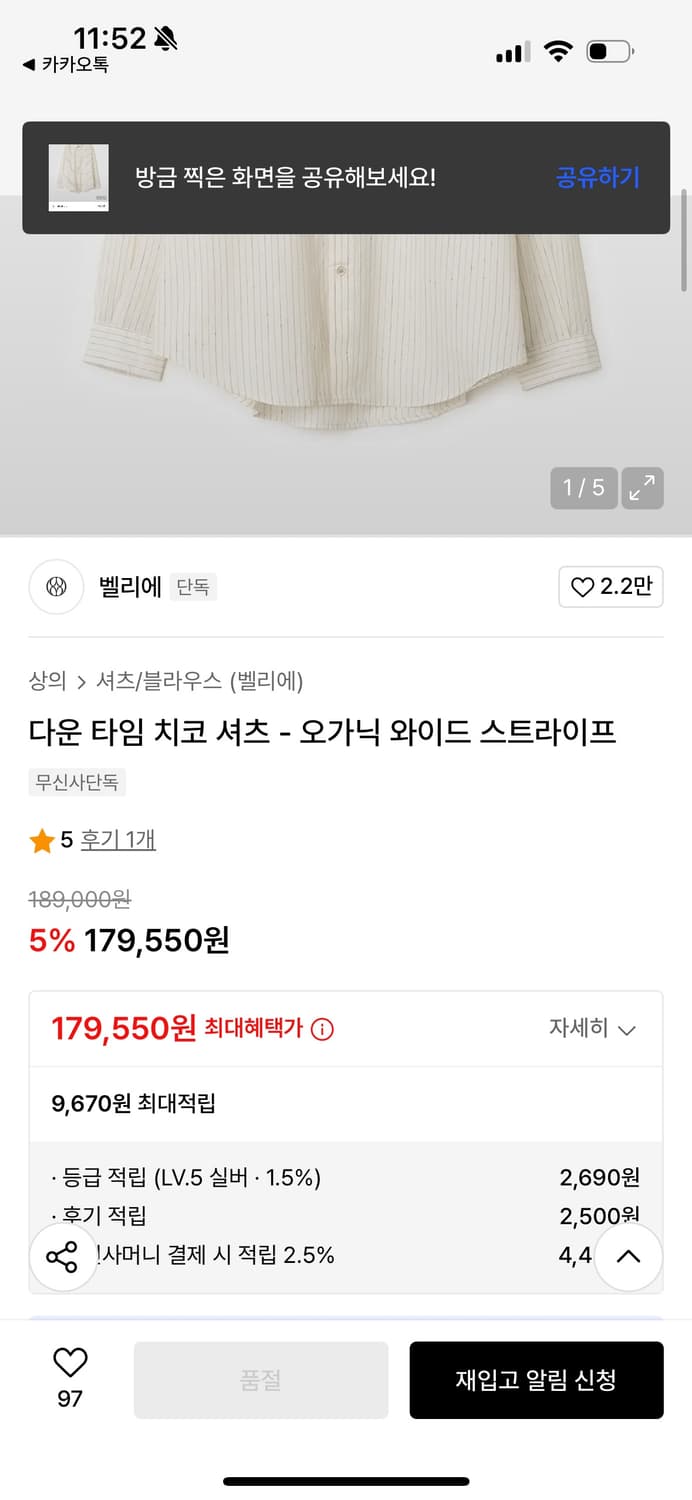Open the Wi-Fi status icon

pyautogui.click(x=558, y=51)
